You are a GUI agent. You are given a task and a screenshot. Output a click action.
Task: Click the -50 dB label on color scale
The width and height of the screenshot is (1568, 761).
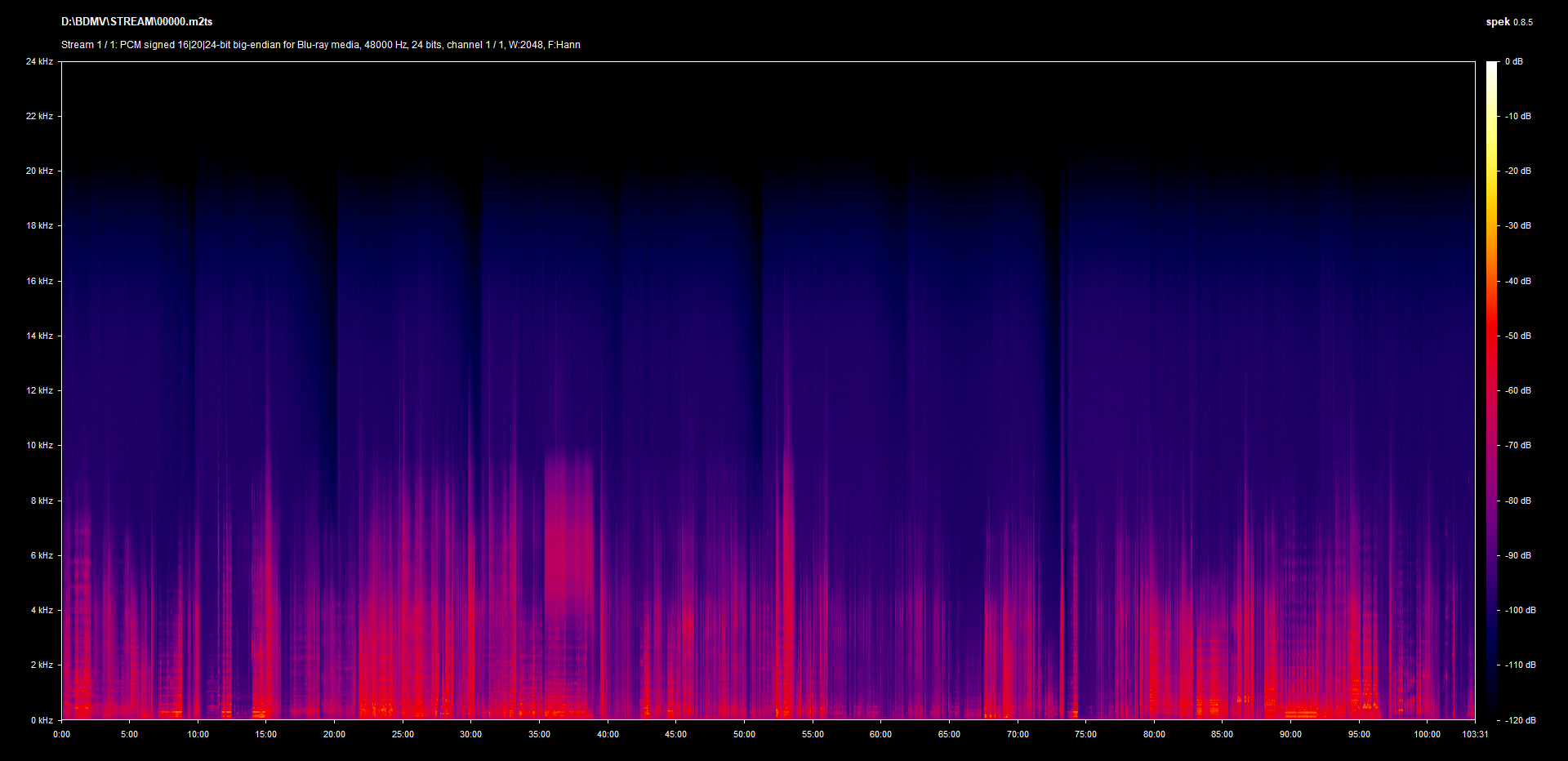coord(1517,336)
